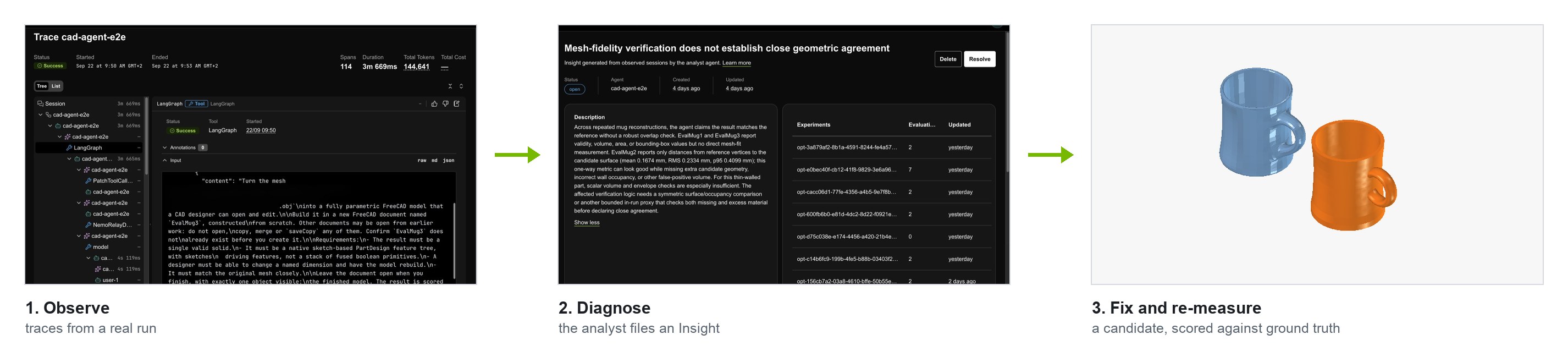This screenshot has width=1568, height=362.
Task: Click the wrench icon beside NemoRelayD
Action: tap(89, 225)
